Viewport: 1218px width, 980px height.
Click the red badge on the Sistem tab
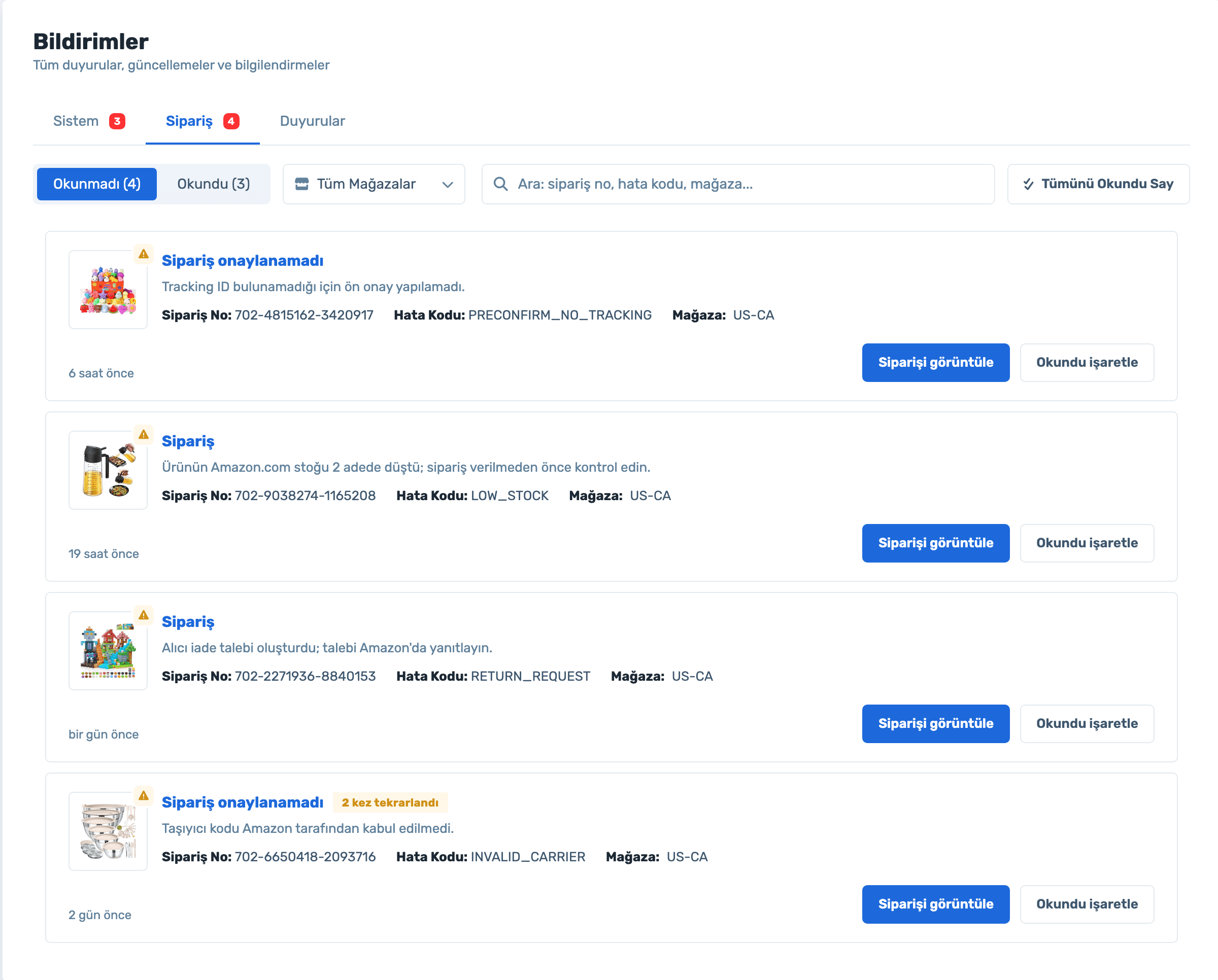click(x=117, y=121)
